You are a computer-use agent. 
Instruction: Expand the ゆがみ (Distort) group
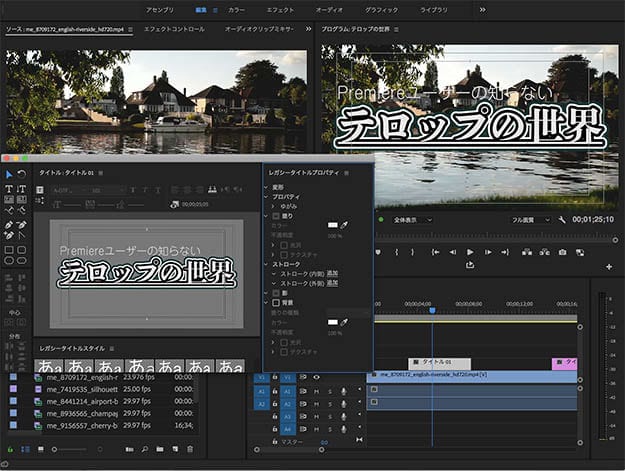[273, 206]
